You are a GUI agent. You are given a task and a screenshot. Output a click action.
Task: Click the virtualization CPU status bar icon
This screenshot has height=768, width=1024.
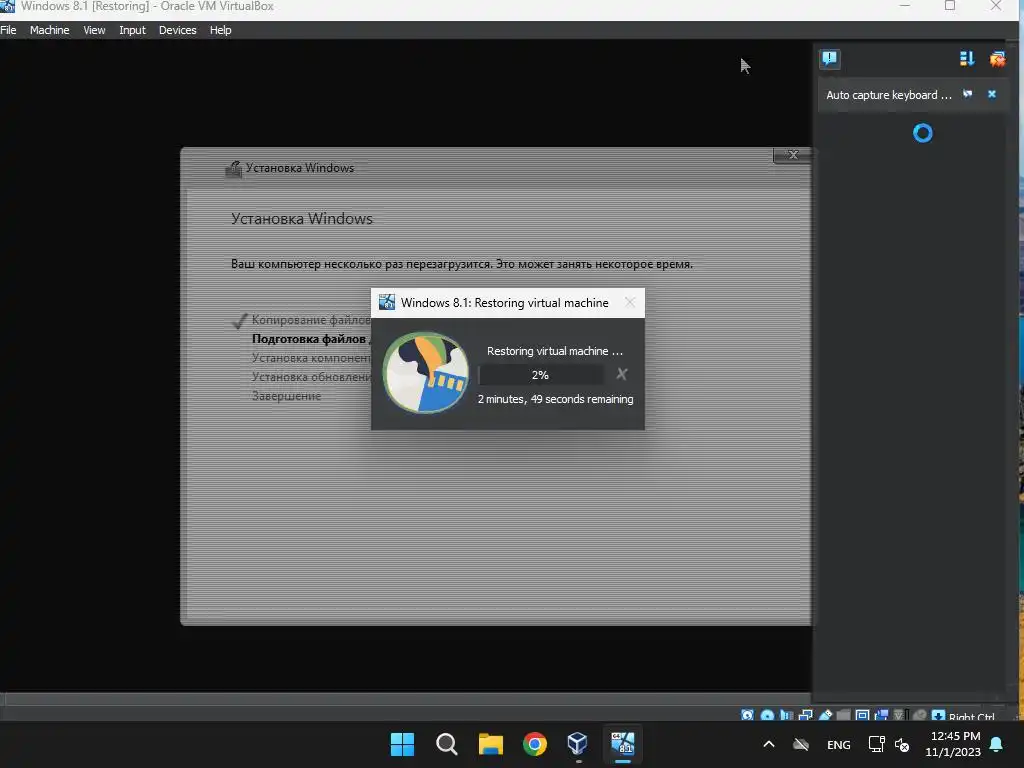pos(899,716)
